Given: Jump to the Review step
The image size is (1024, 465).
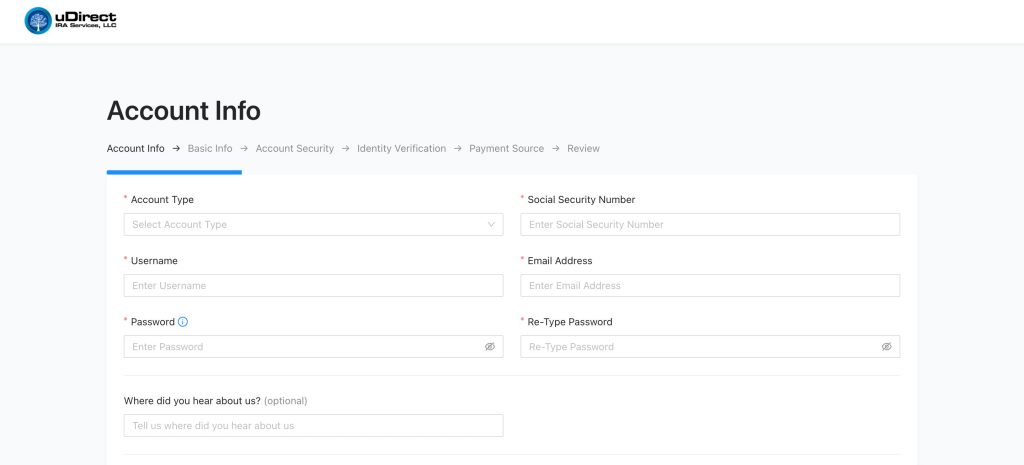Looking at the screenshot, I should point(583,149).
